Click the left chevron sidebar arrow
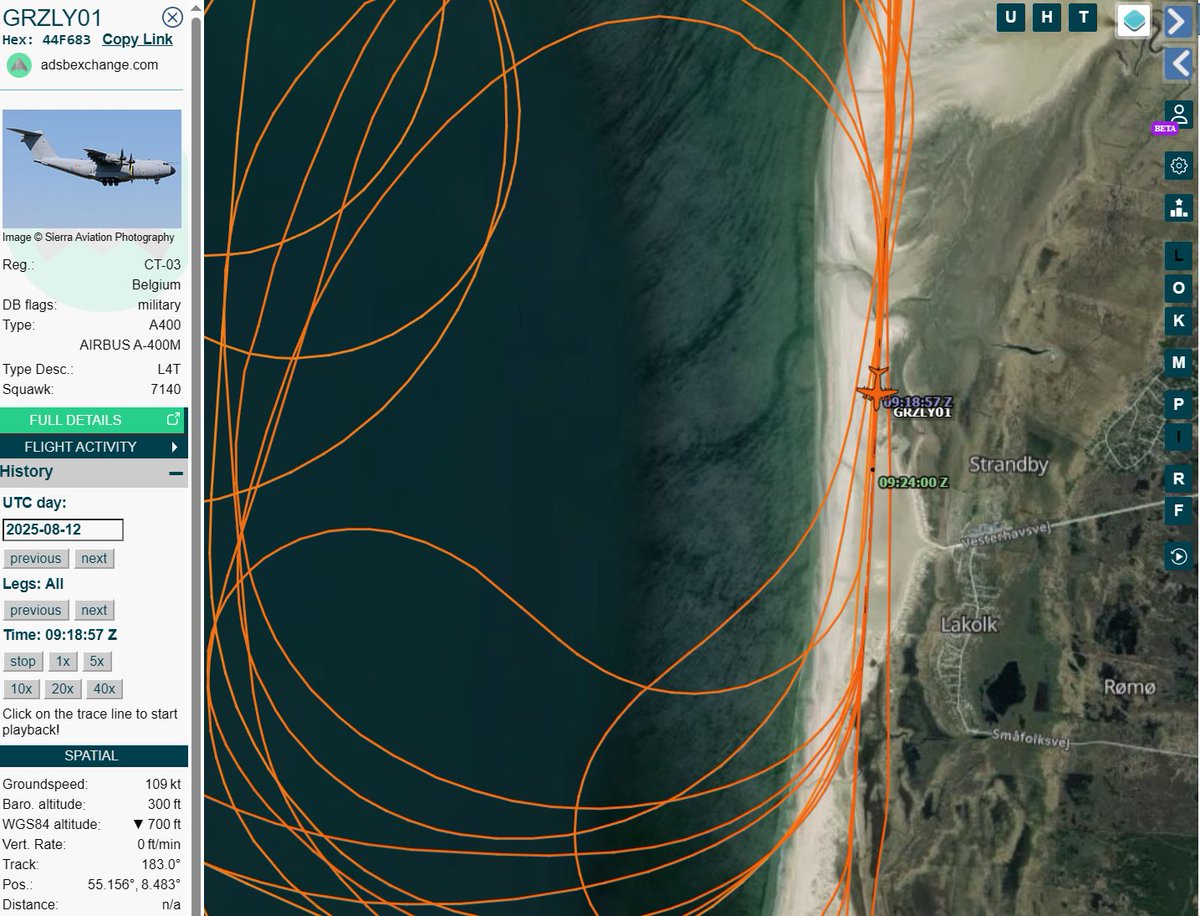 tap(1177, 64)
